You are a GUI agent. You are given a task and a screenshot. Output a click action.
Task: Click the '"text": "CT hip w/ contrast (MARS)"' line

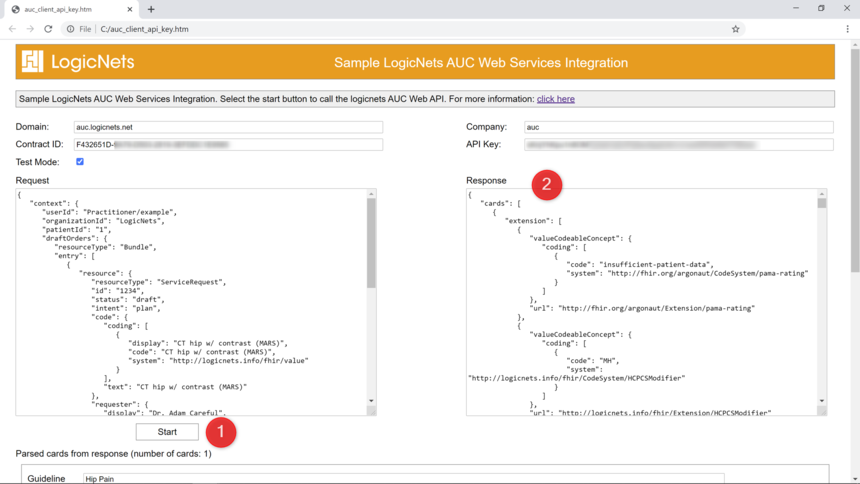(176, 387)
